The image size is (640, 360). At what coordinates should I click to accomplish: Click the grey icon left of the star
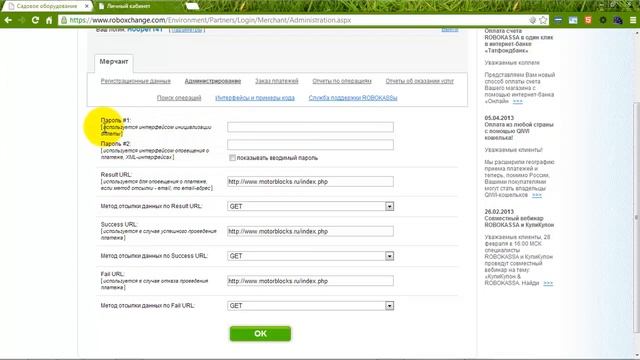pyautogui.click(x=533, y=20)
